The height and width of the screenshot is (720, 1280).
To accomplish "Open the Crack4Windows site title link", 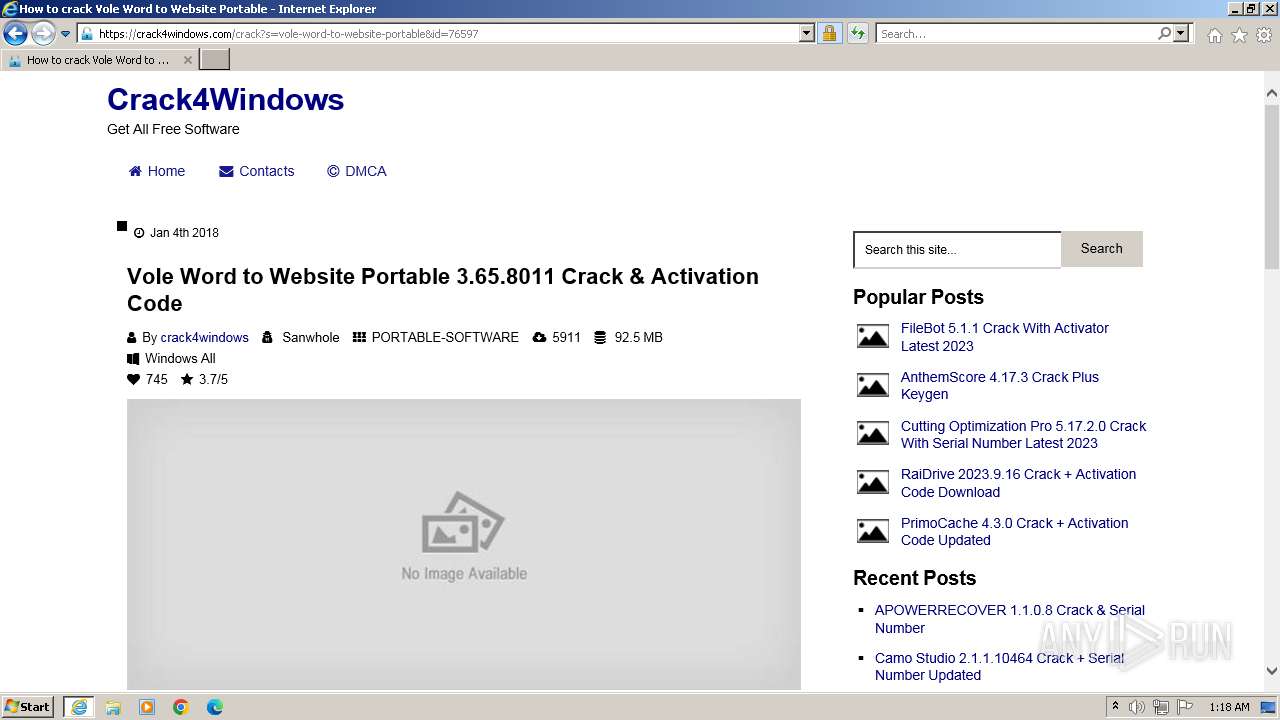I will click(225, 100).
